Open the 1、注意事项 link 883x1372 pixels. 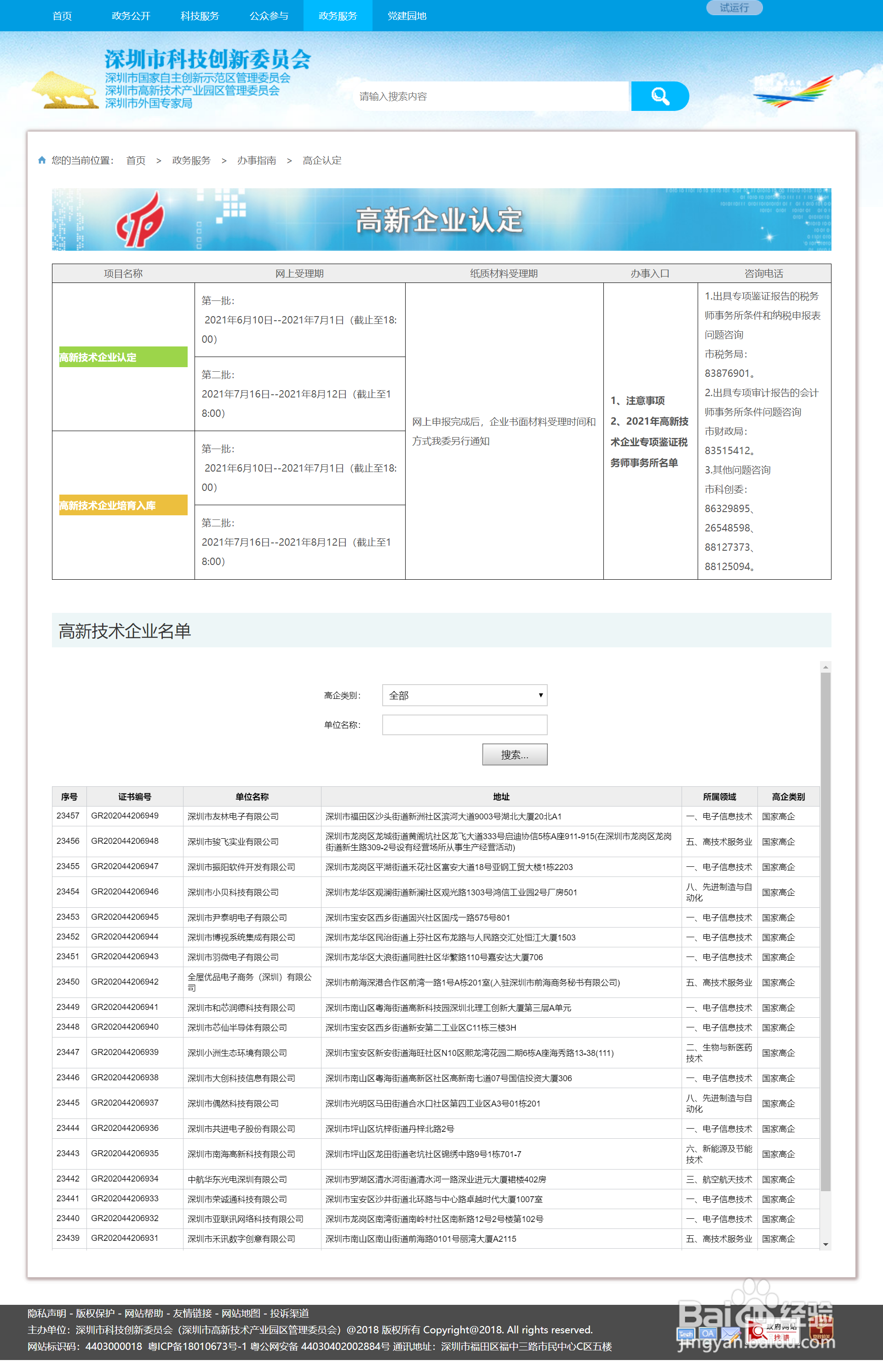[637, 400]
